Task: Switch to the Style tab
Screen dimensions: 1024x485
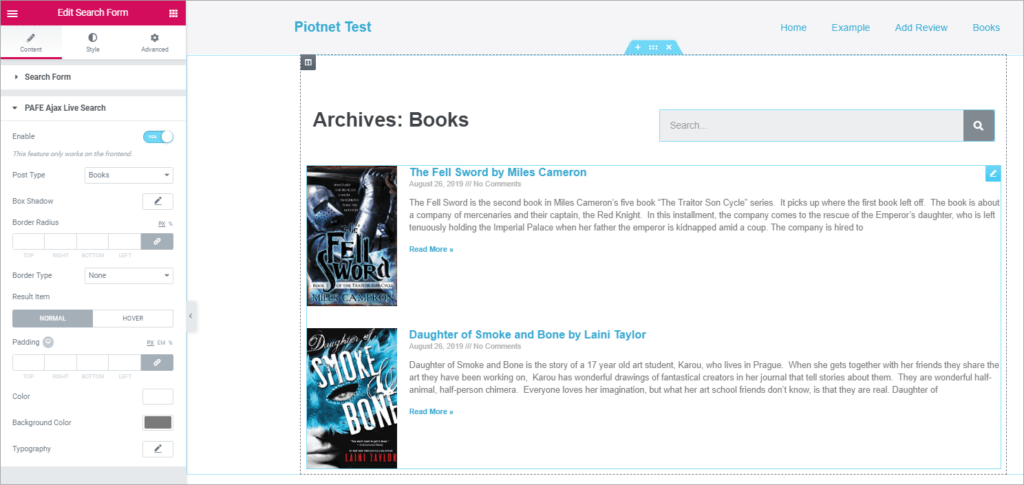Action: 93,42
